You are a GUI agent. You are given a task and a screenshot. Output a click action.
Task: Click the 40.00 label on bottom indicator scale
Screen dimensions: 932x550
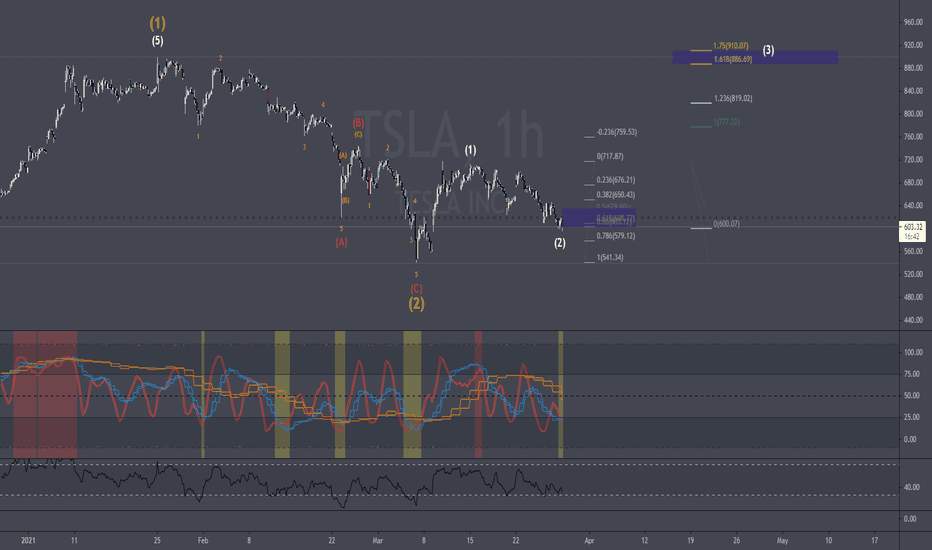click(x=910, y=487)
